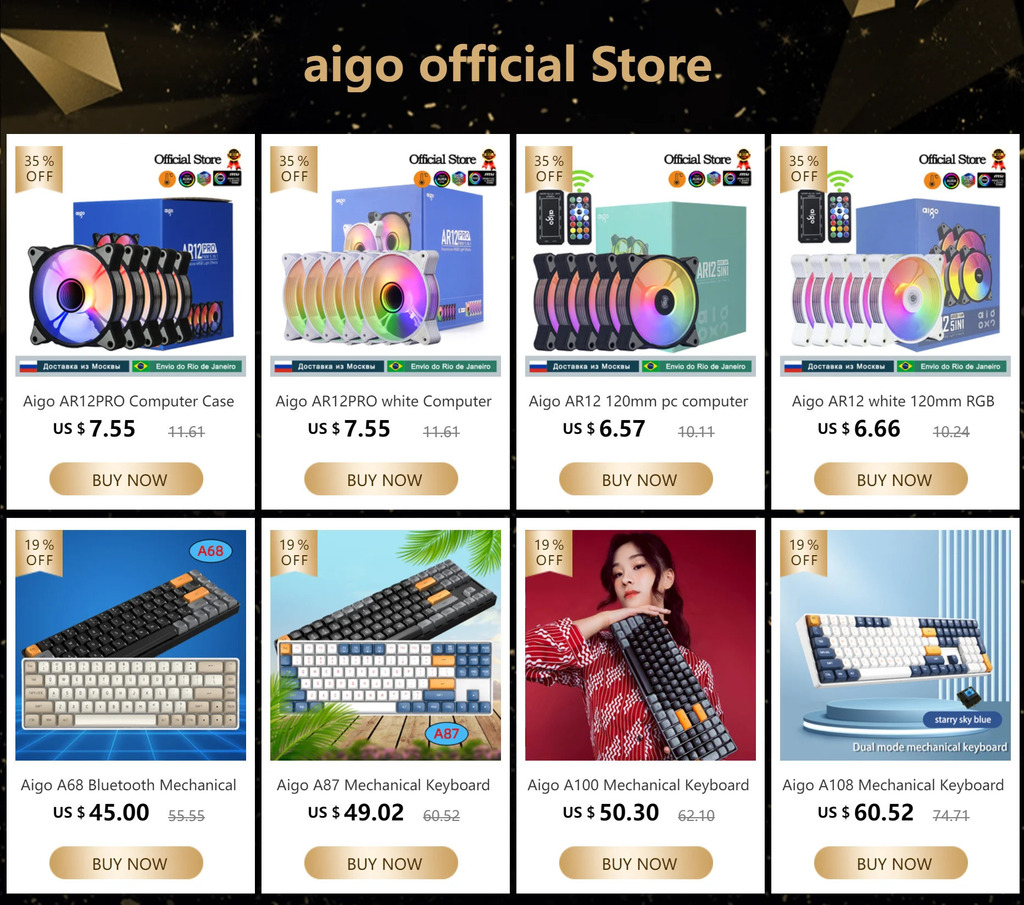The image size is (1024, 905).
Task: Click BUY NOW under A68 Bluetooth keyboard
Action: pyautogui.click(x=126, y=863)
